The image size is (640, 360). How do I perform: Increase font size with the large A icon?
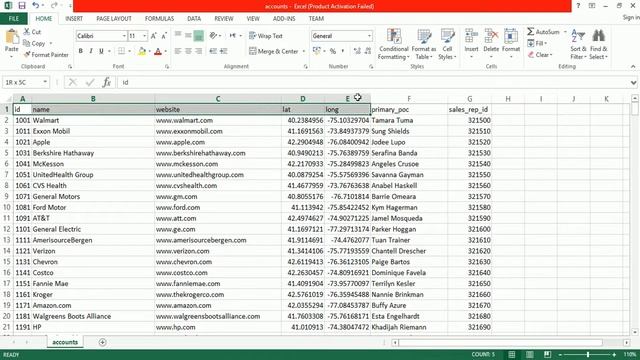[x=153, y=36]
